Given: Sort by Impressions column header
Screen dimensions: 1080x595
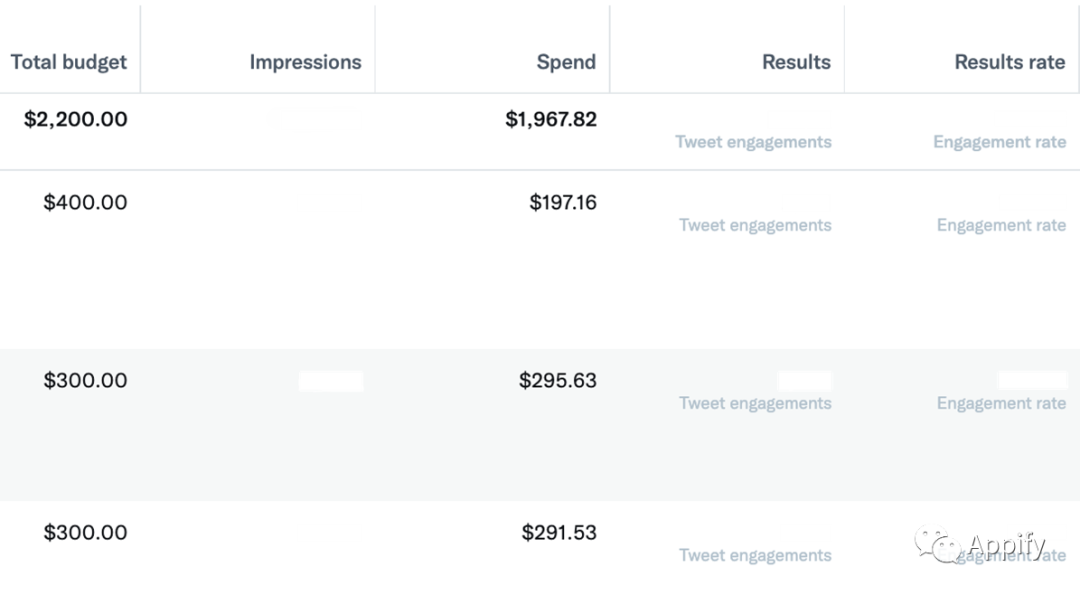Looking at the screenshot, I should [x=305, y=62].
